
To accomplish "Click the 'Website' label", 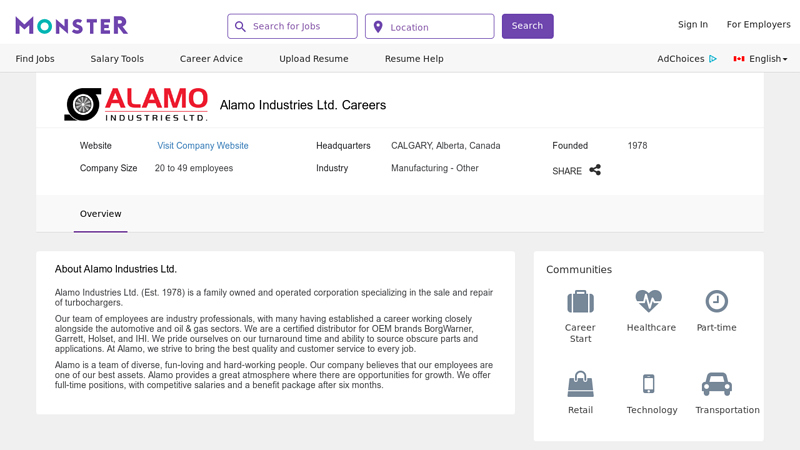I will point(95,145).
